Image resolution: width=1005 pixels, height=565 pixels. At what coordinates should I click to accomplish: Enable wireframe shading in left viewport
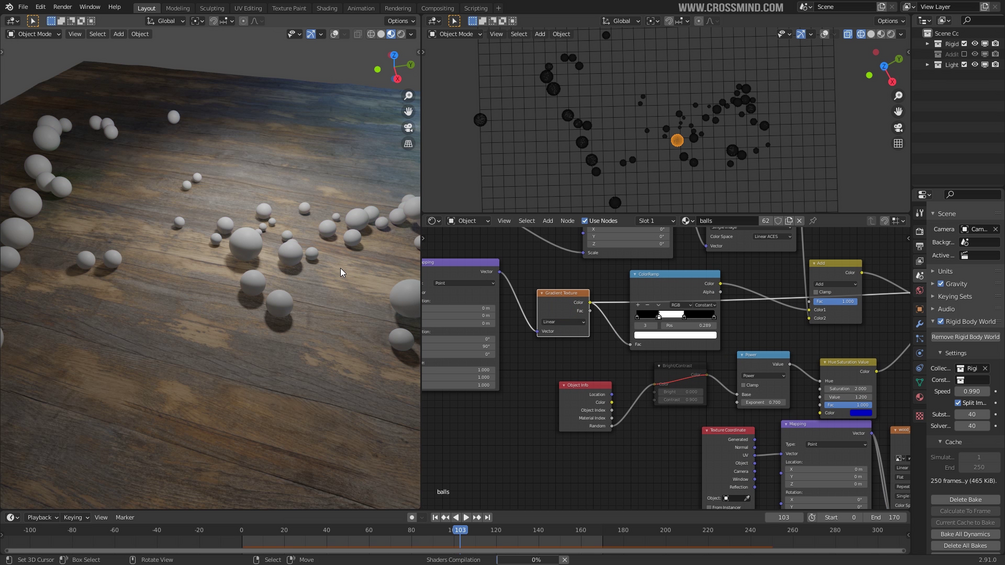tap(370, 34)
